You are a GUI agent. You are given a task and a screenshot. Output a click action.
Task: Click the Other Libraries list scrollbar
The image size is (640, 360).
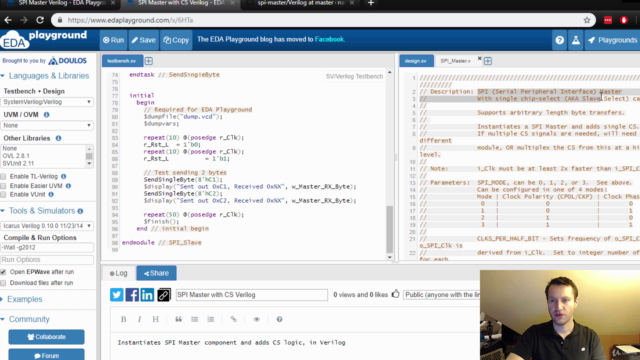tap(89, 156)
